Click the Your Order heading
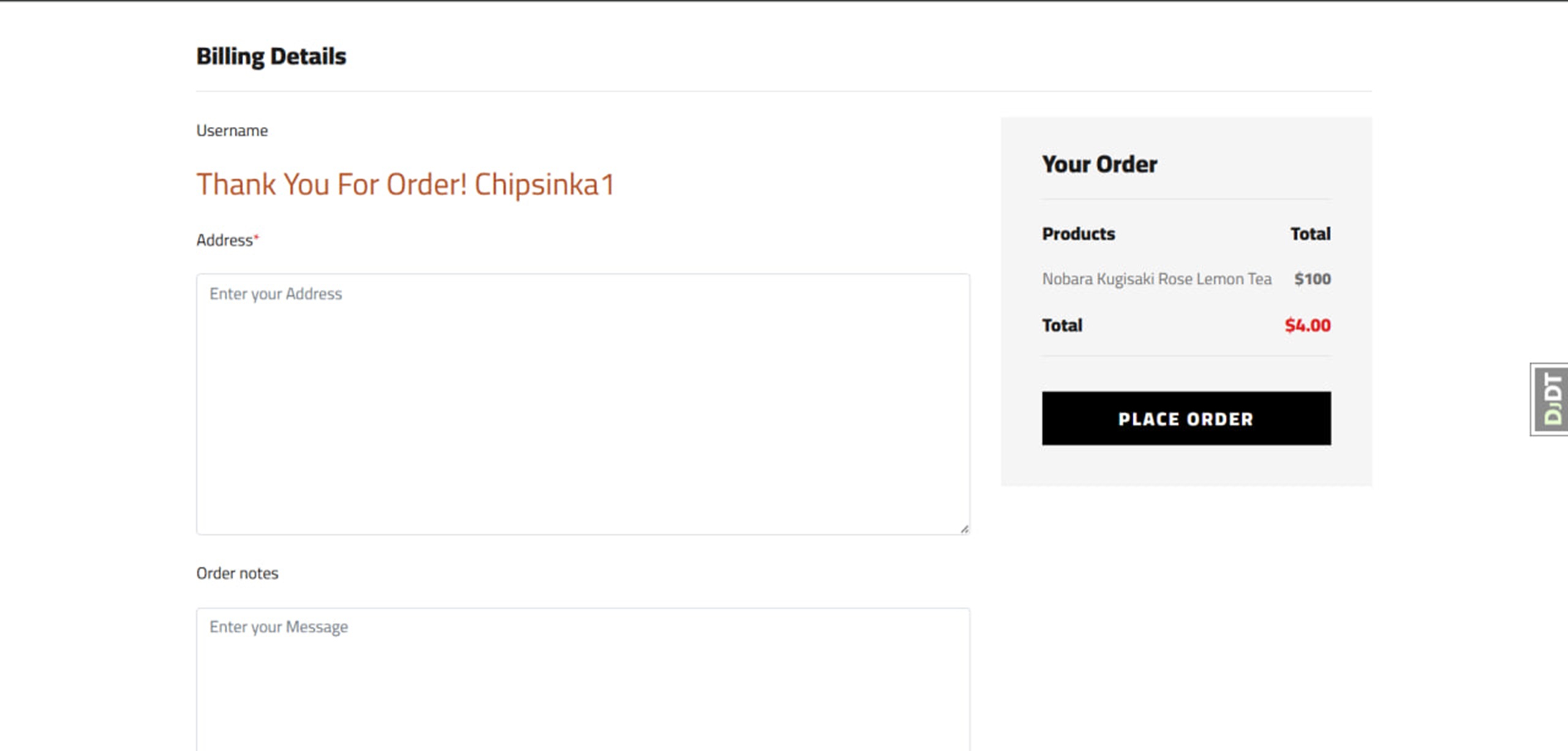1568x751 pixels. (x=1099, y=164)
